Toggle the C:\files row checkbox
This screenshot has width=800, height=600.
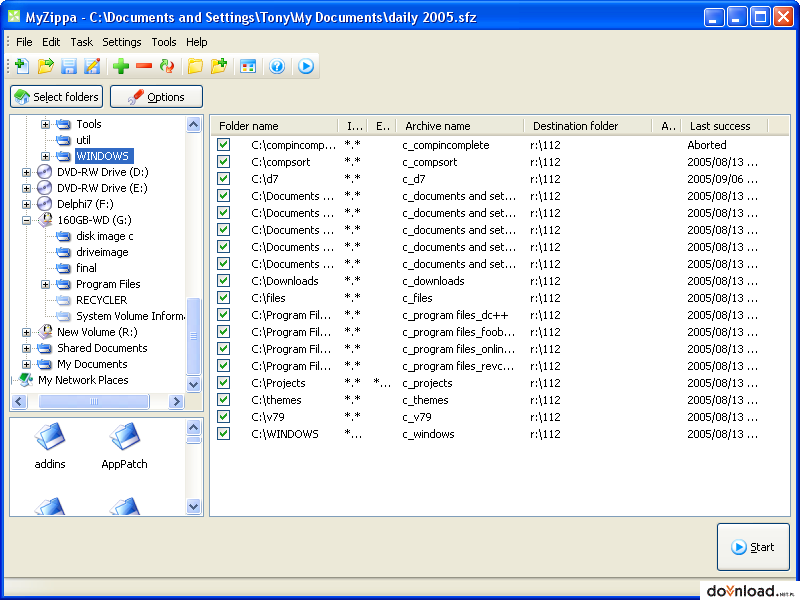(223, 297)
